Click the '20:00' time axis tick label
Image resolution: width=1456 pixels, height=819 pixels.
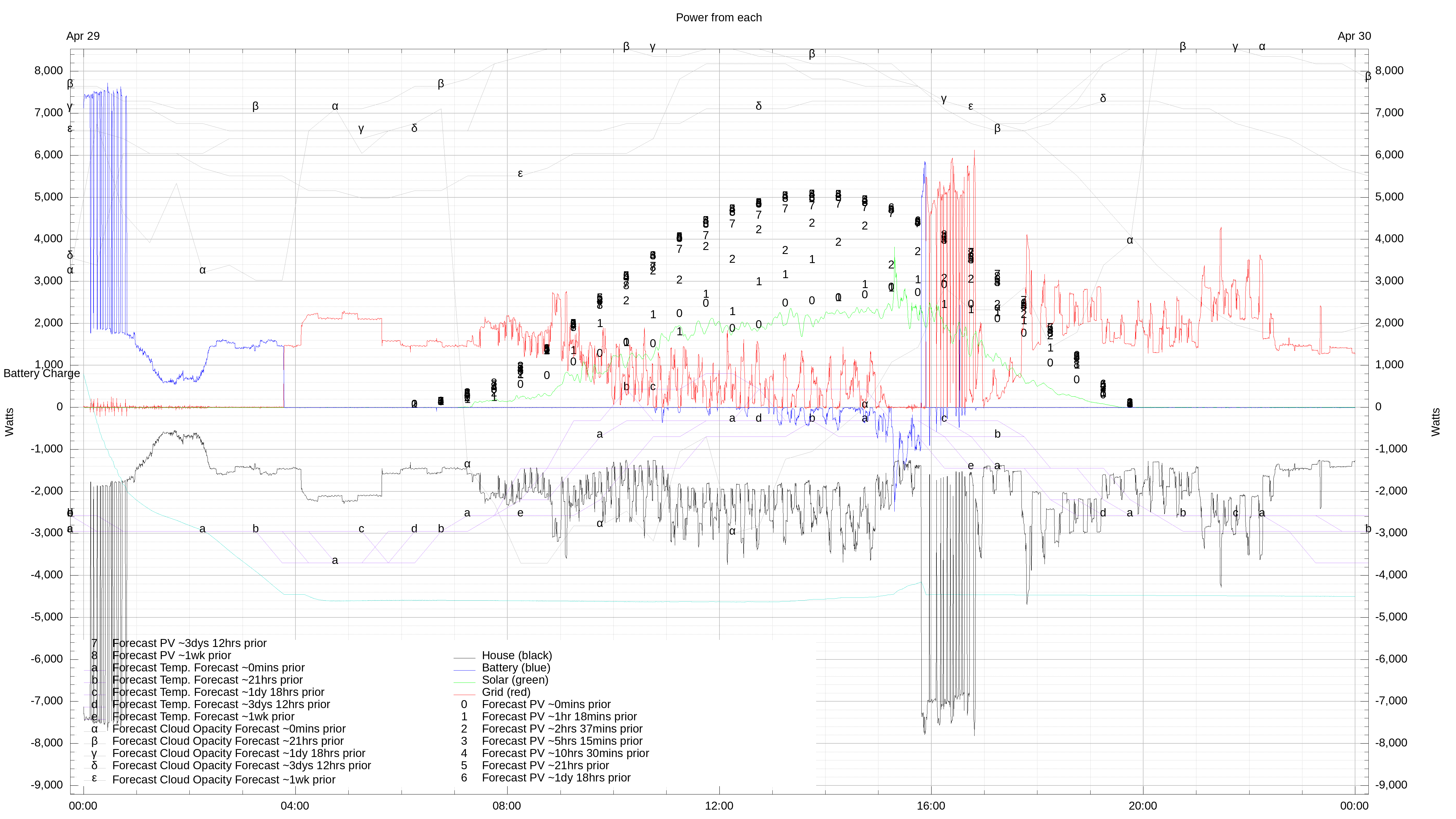pyautogui.click(x=1143, y=806)
